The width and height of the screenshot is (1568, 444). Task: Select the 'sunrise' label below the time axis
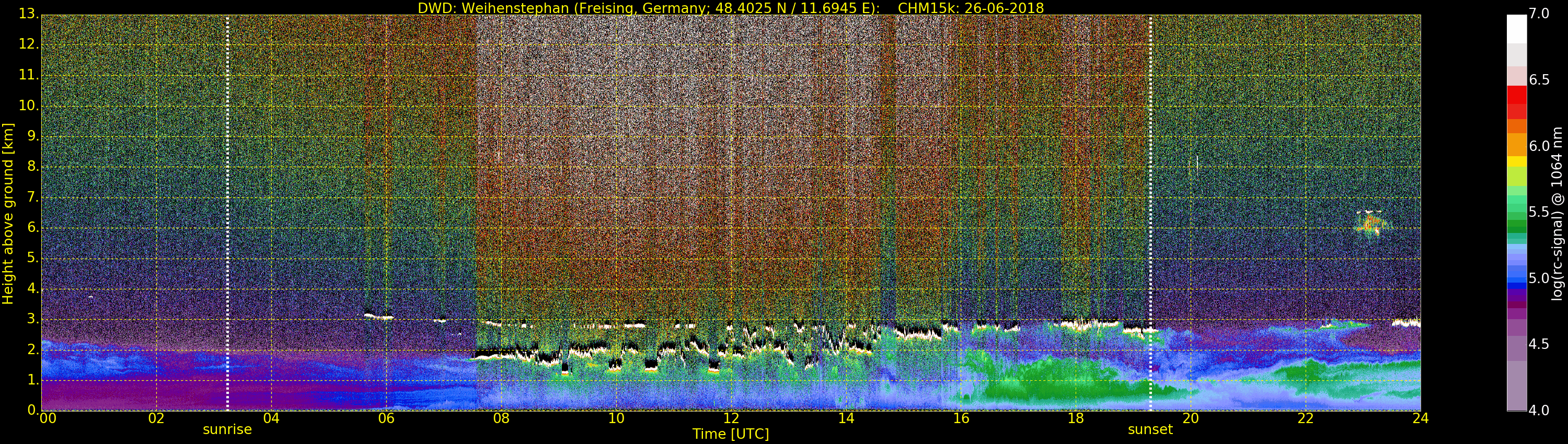pyautogui.click(x=227, y=429)
